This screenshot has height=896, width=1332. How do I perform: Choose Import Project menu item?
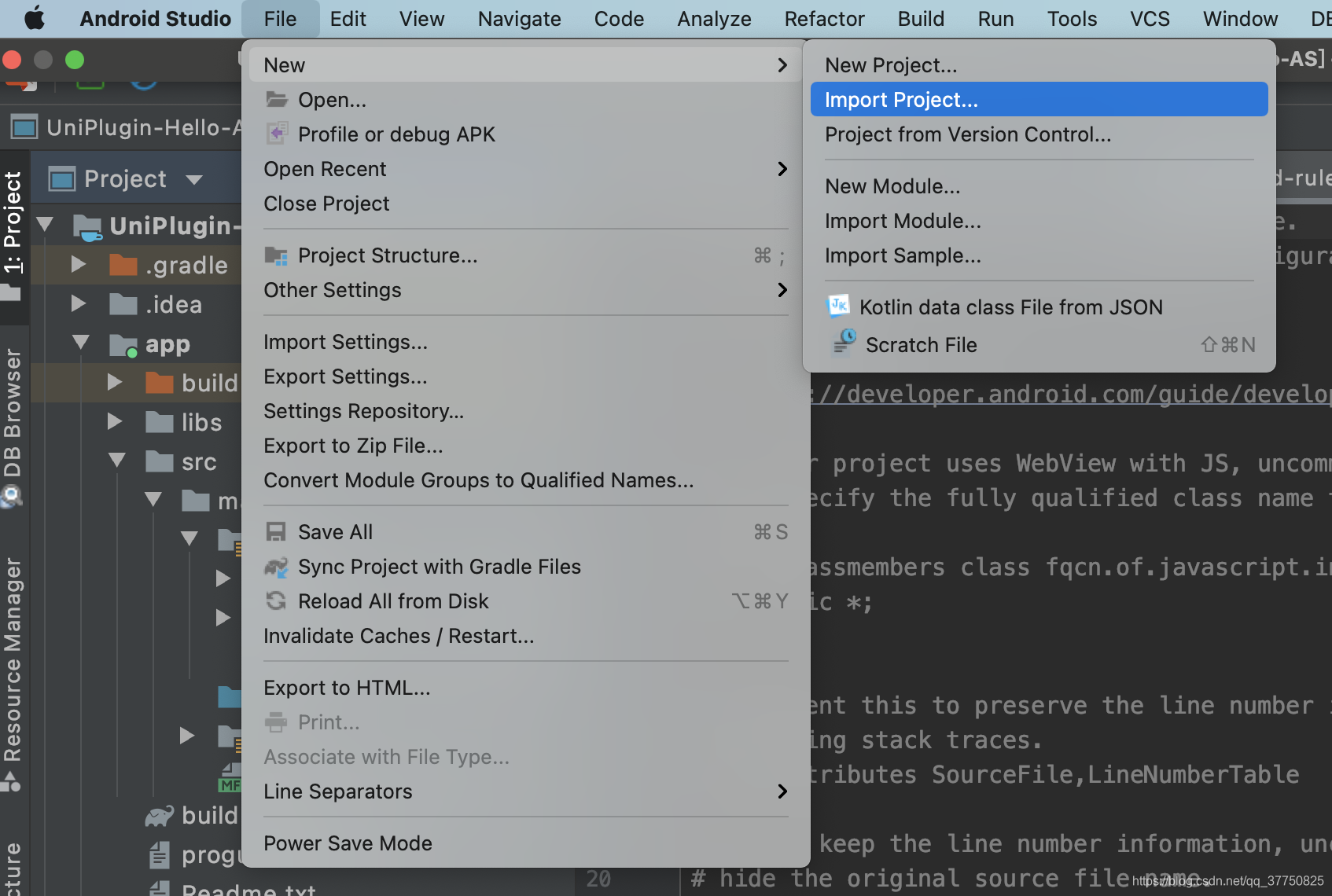1039,100
